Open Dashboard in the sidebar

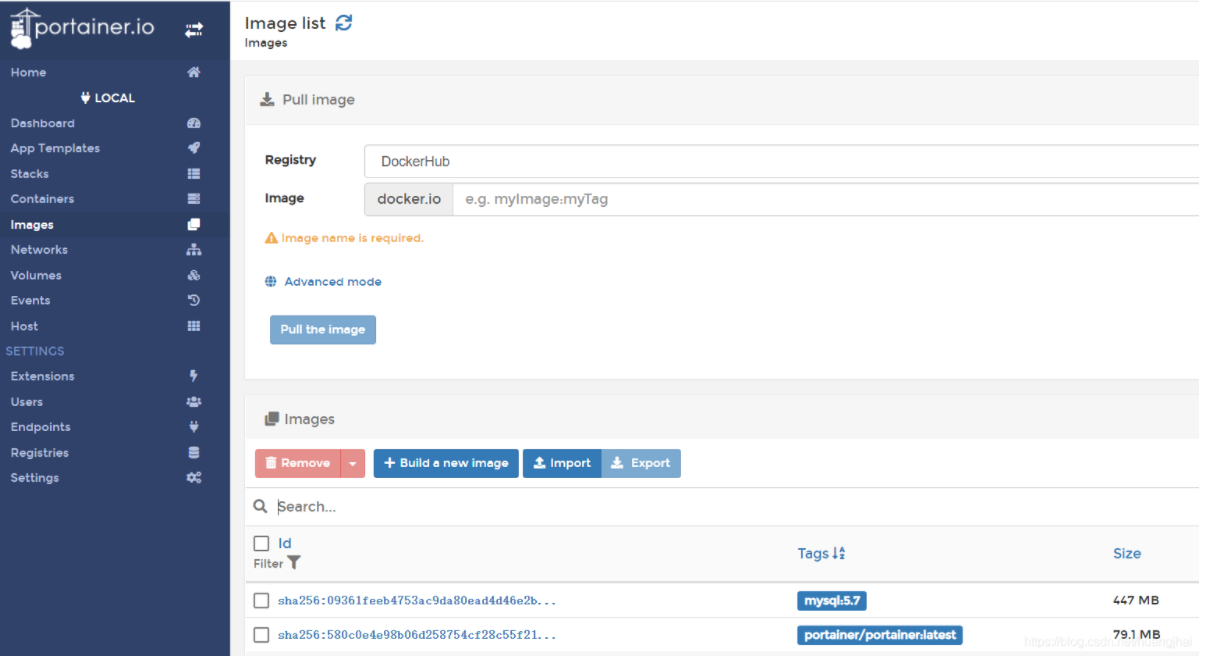coord(42,123)
